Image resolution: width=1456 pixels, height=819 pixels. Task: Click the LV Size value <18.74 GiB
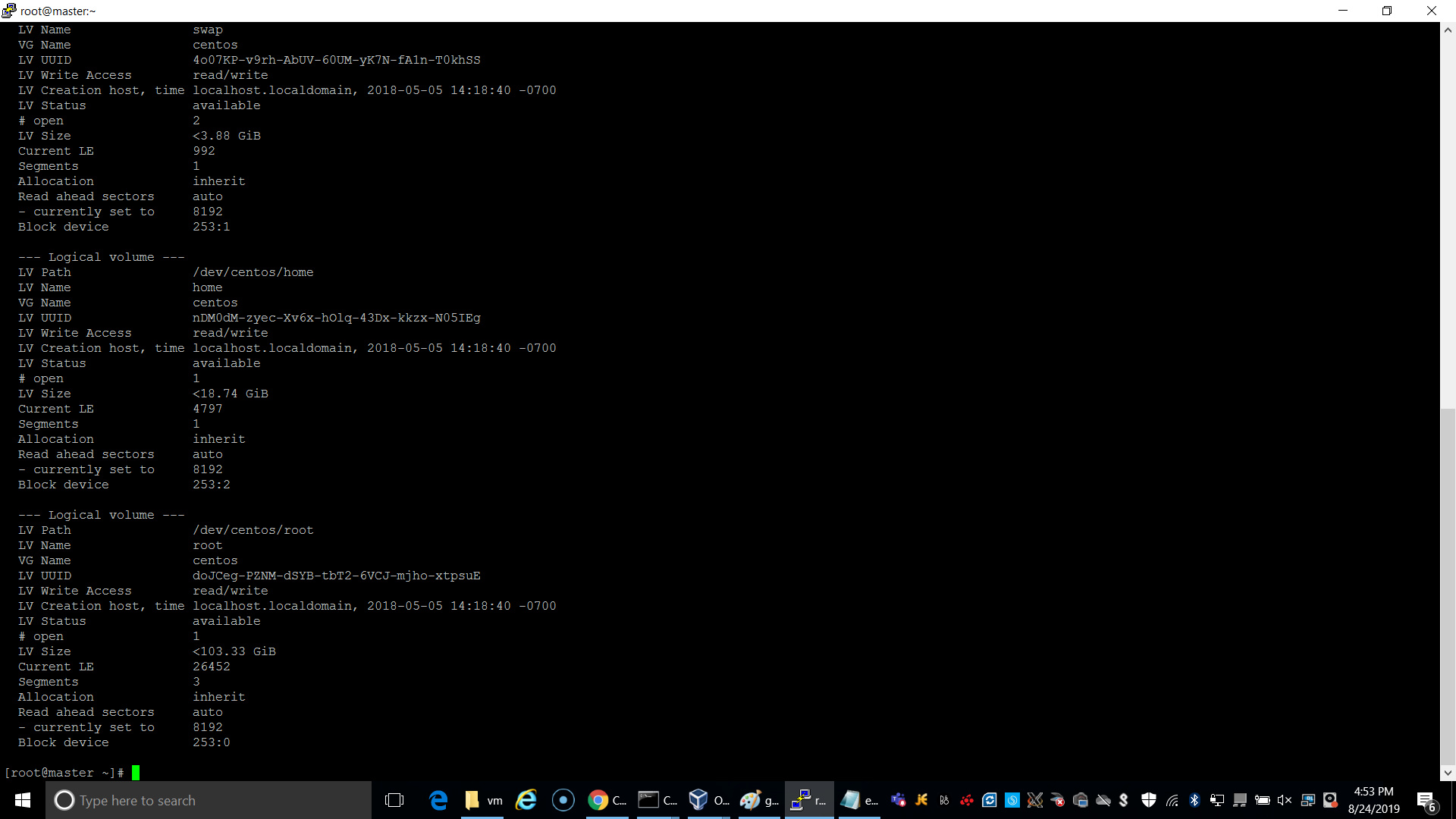pyautogui.click(x=230, y=394)
